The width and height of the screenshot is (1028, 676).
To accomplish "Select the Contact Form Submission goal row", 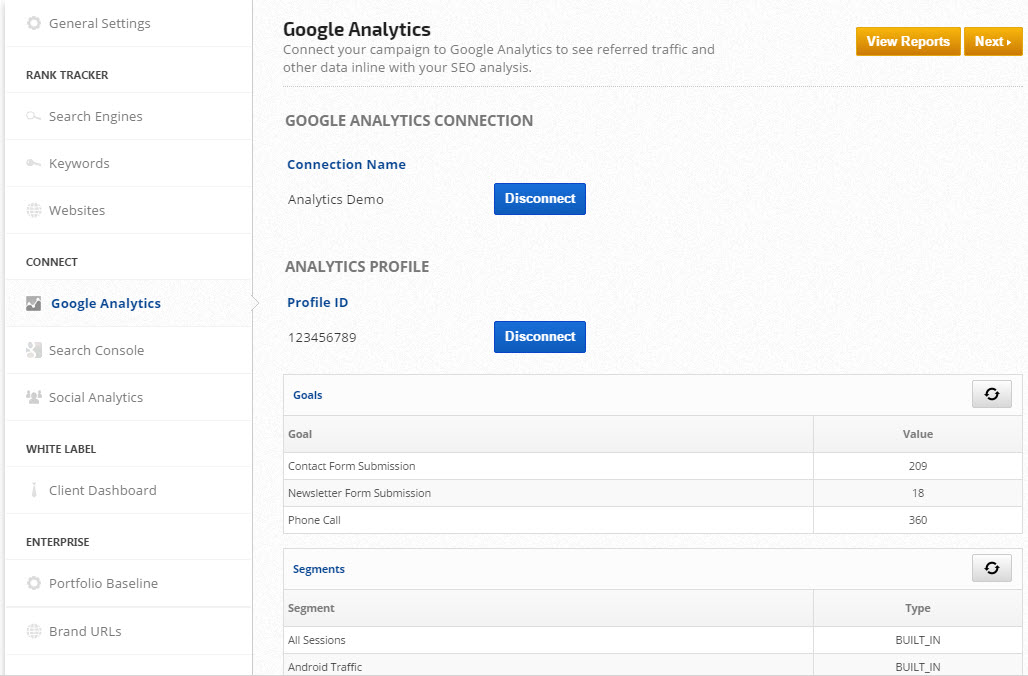I will pos(352,466).
